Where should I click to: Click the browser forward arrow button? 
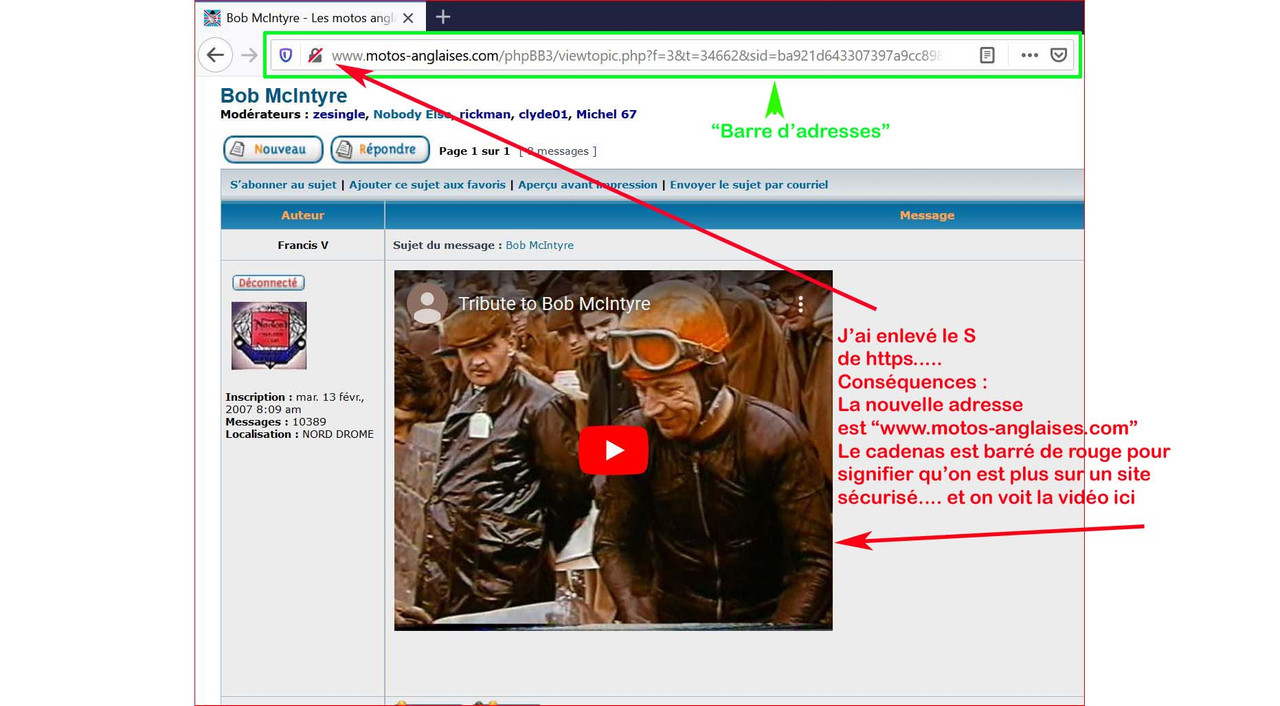[x=249, y=55]
